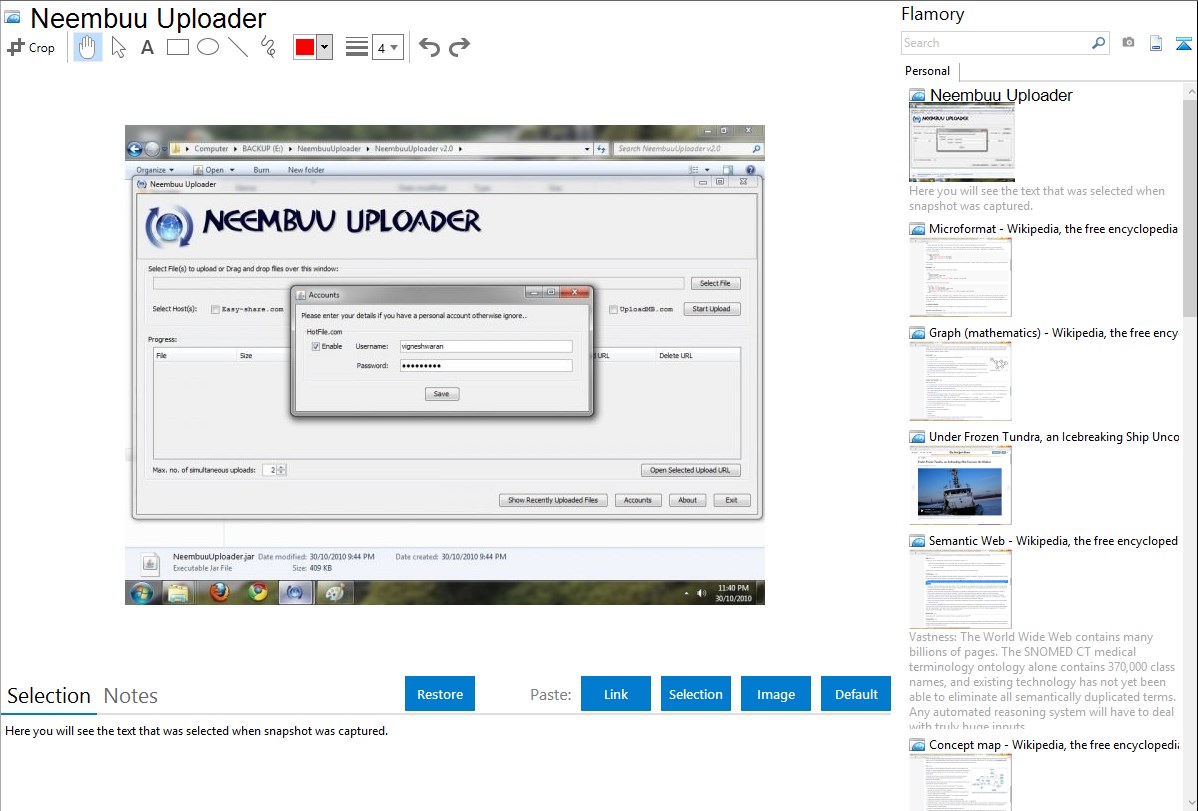Activate the hand pan tool
Viewport: 1198px width, 811px height.
pos(87,47)
